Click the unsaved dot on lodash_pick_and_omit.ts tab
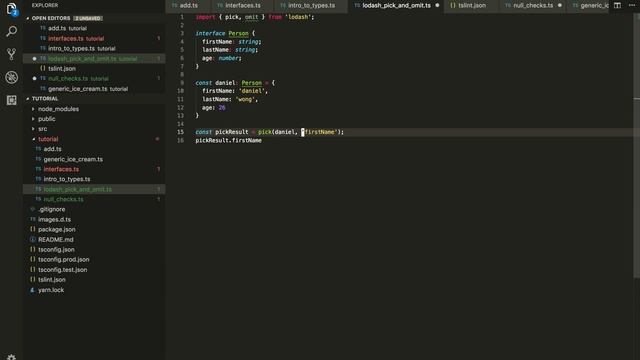 (x=437, y=5)
